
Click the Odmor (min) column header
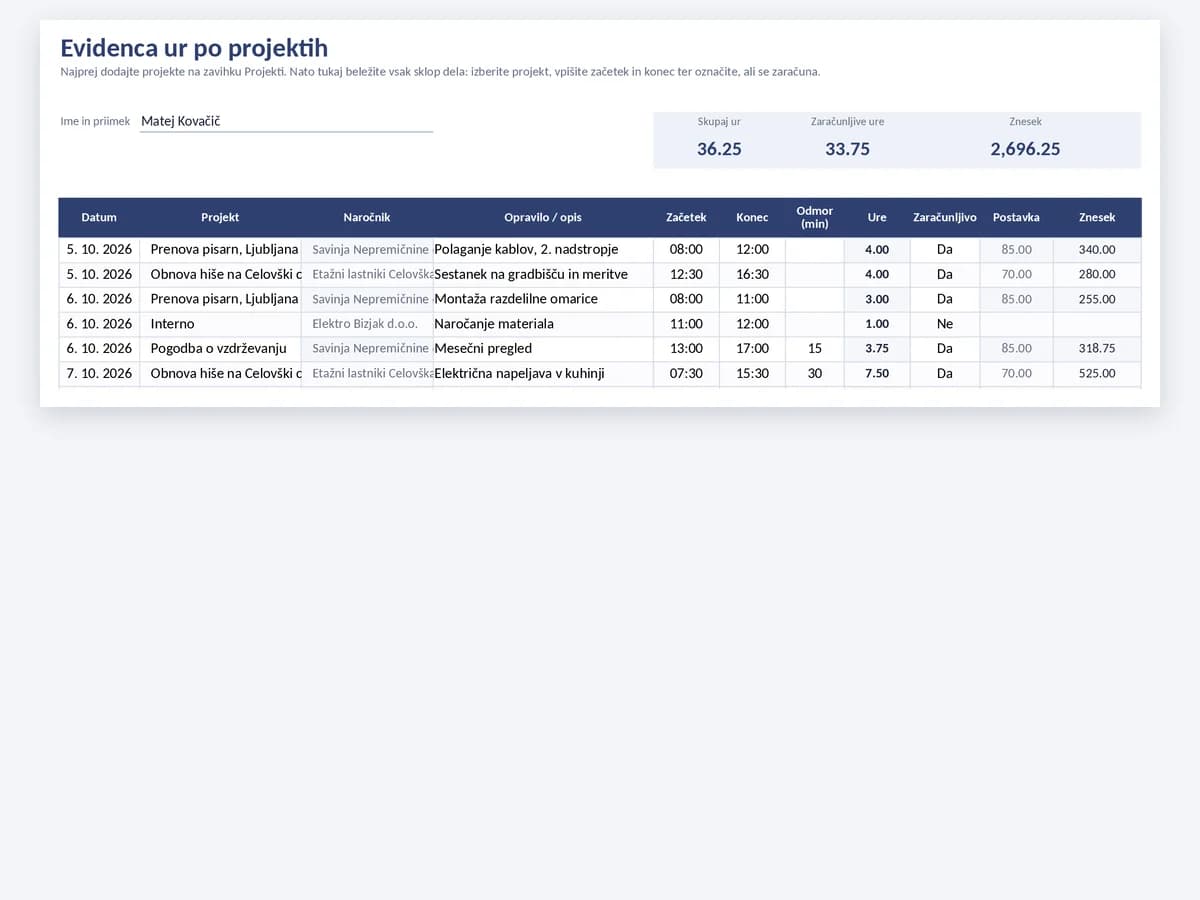(815, 217)
